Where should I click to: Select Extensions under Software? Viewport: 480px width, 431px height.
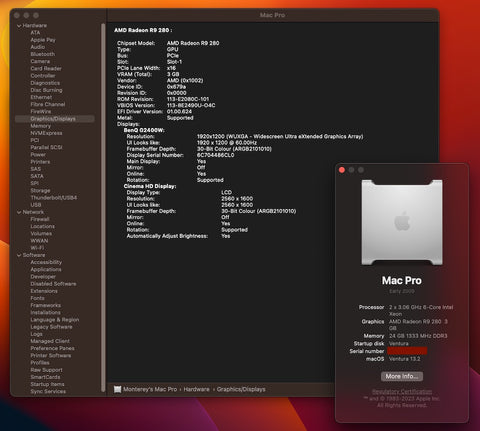(x=44, y=291)
